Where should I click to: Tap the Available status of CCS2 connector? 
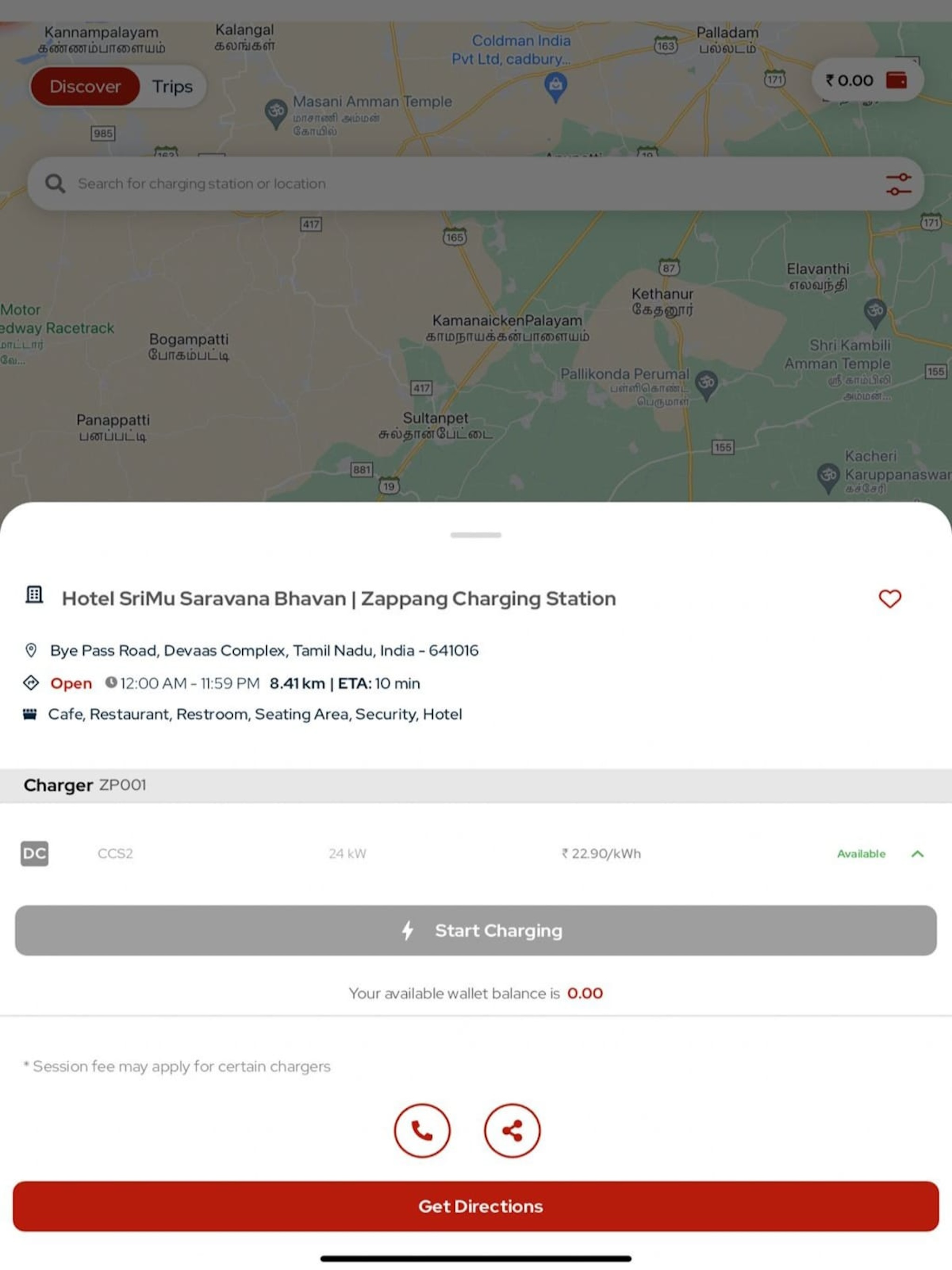(x=861, y=854)
